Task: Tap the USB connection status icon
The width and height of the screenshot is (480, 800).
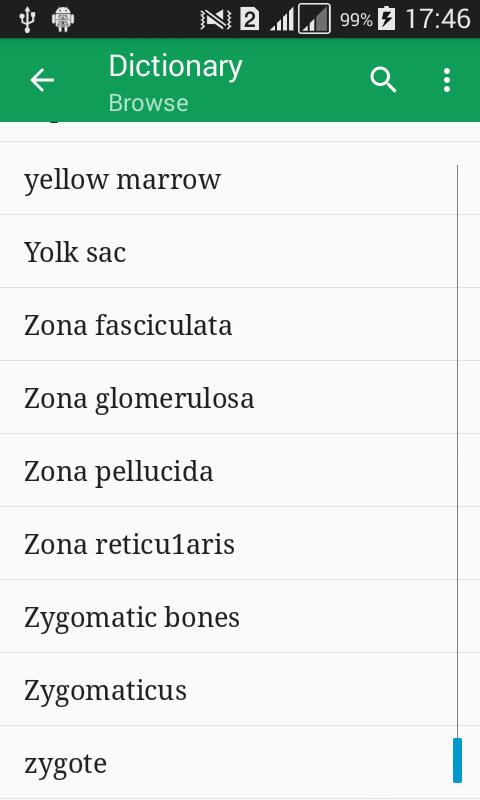Action: [27, 19]
